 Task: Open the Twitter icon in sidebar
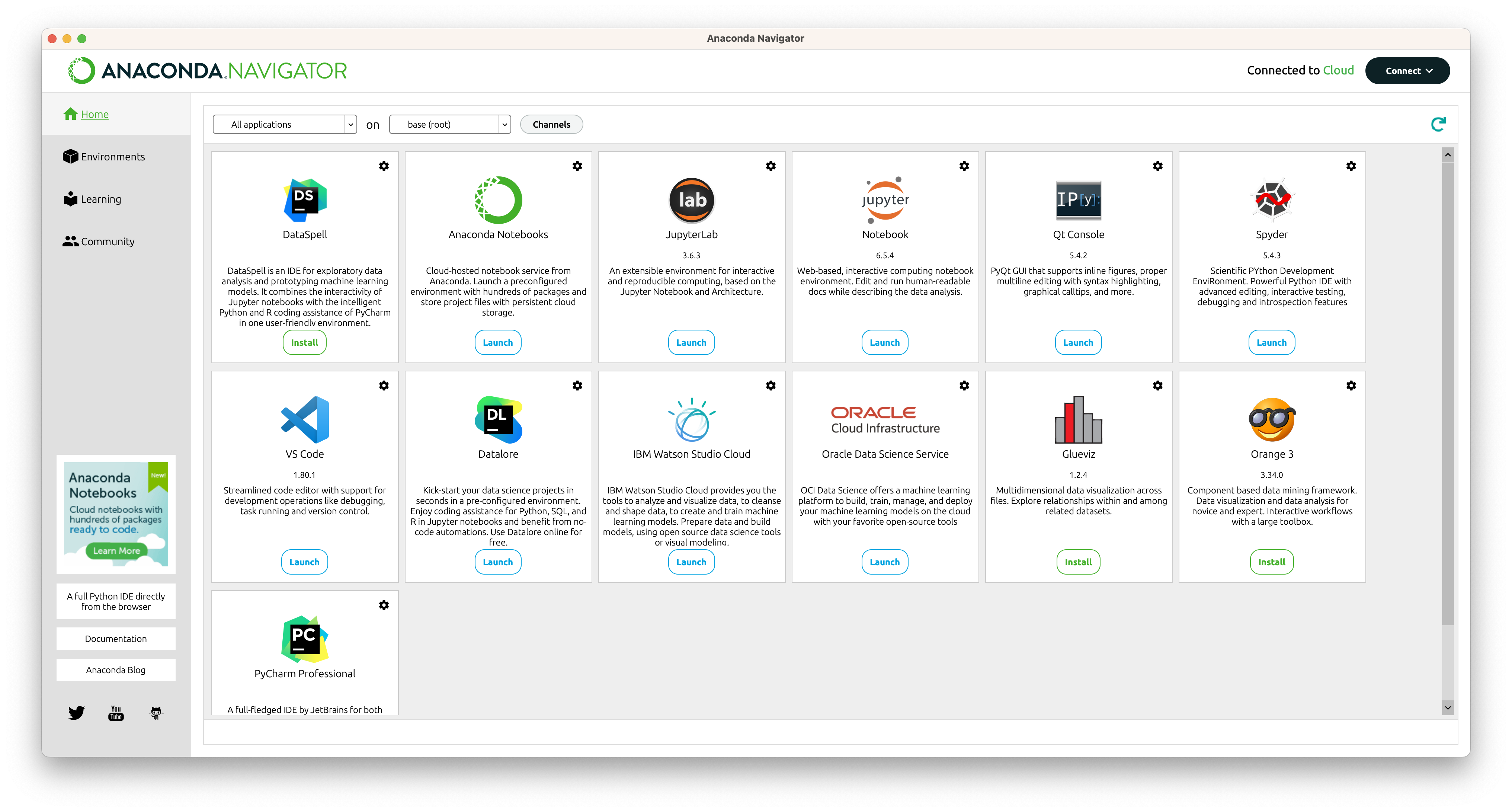point(76,713)
